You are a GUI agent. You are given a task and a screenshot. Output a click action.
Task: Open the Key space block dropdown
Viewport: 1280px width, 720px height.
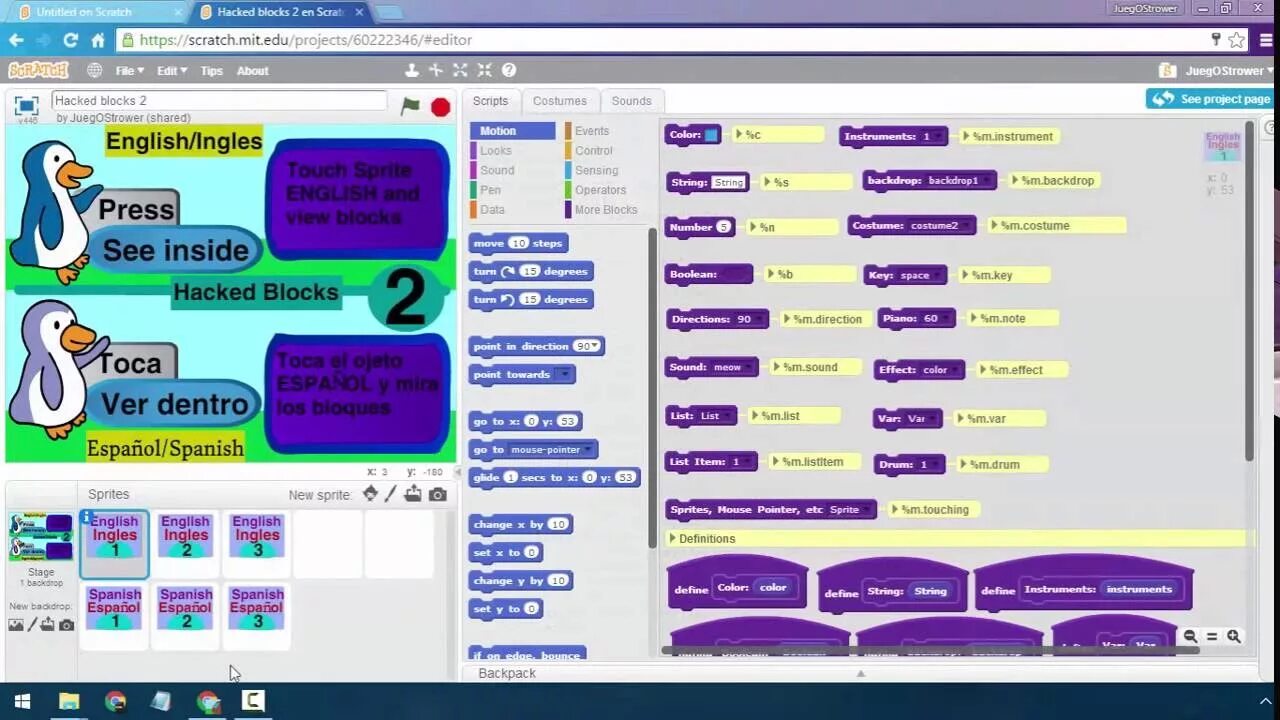pyautogui.click(x=937, y=275)
